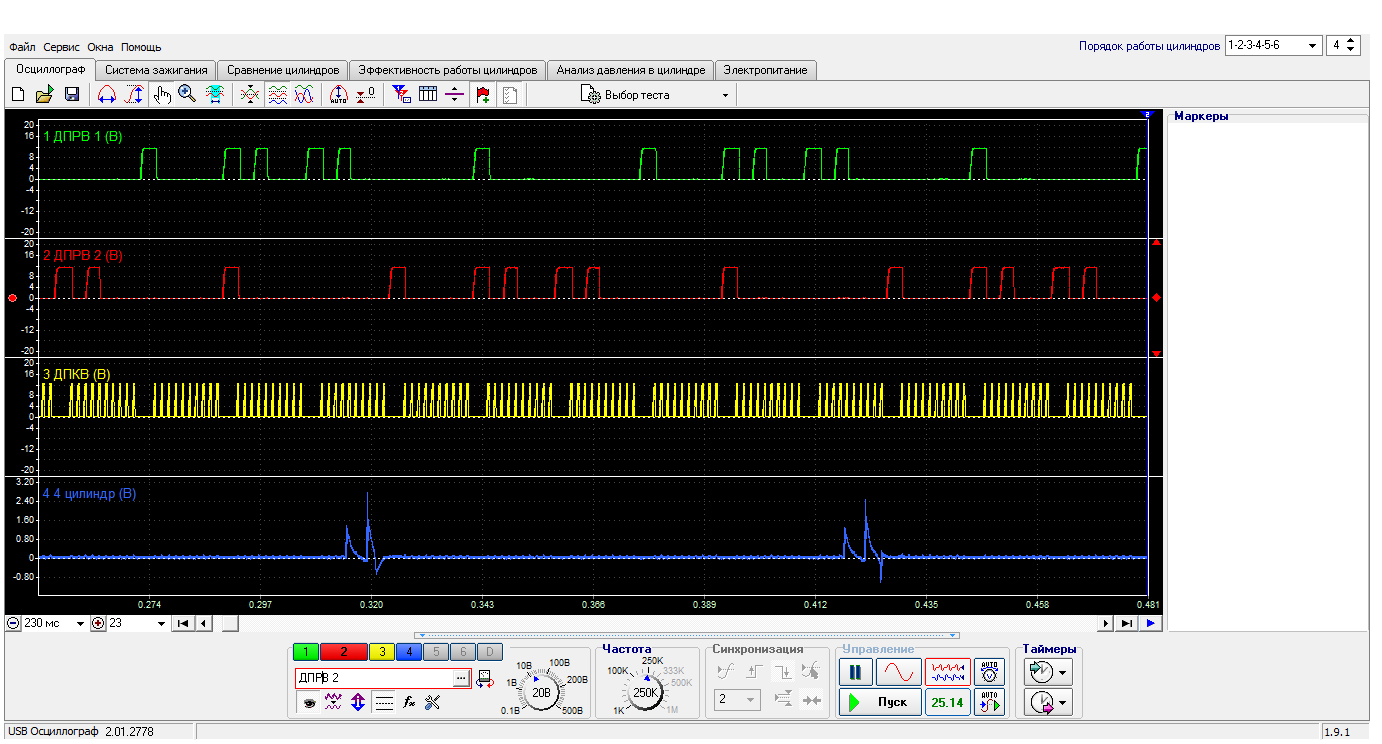Toggle channel 2 red button
This screenshot has height=744, width=1382.
coord(344,652)
